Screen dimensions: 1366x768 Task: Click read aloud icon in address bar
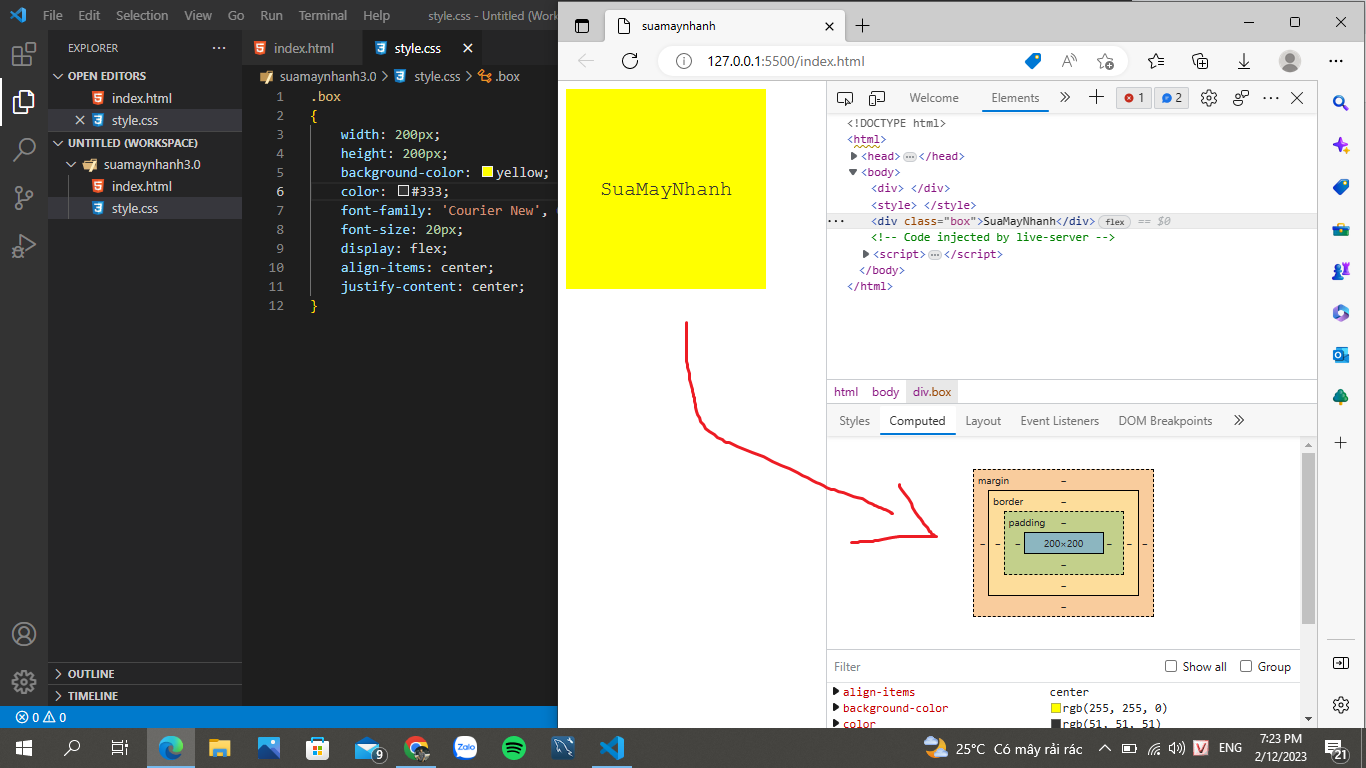tap(1069, 61)
